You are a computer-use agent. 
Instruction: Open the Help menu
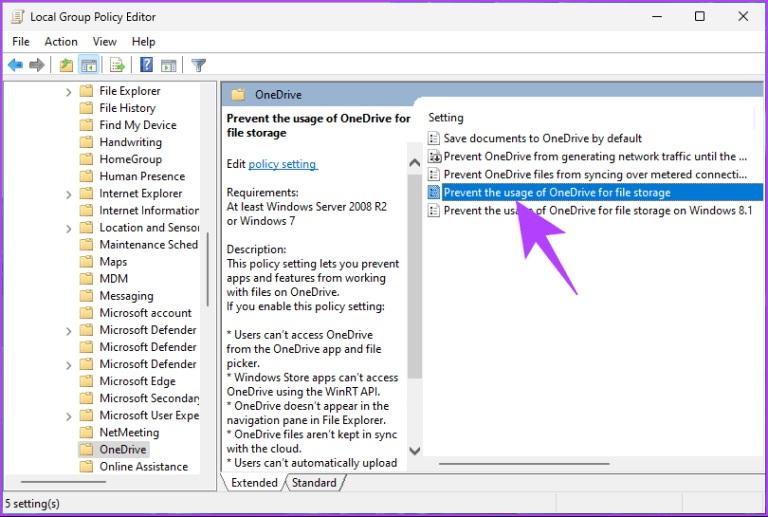[x=143, y=42]
